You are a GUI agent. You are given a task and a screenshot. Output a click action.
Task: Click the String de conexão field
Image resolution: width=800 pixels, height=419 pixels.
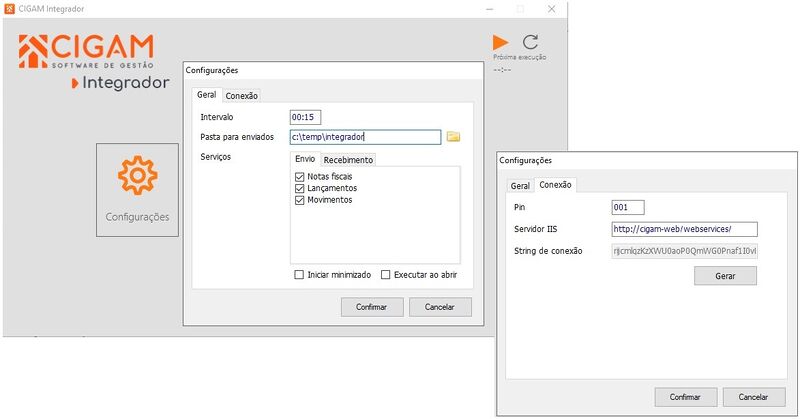684,251
